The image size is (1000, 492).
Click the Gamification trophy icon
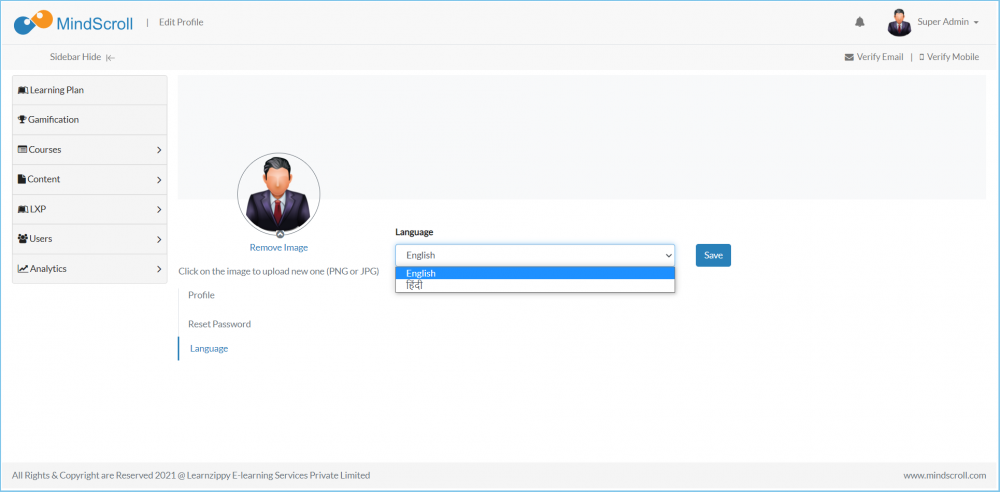tap(22, 119)
